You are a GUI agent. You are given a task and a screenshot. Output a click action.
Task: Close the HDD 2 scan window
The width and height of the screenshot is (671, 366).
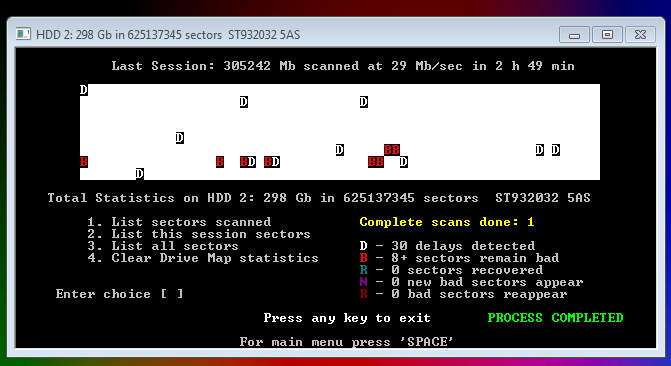pyautogui.click(x=640, y=35)
